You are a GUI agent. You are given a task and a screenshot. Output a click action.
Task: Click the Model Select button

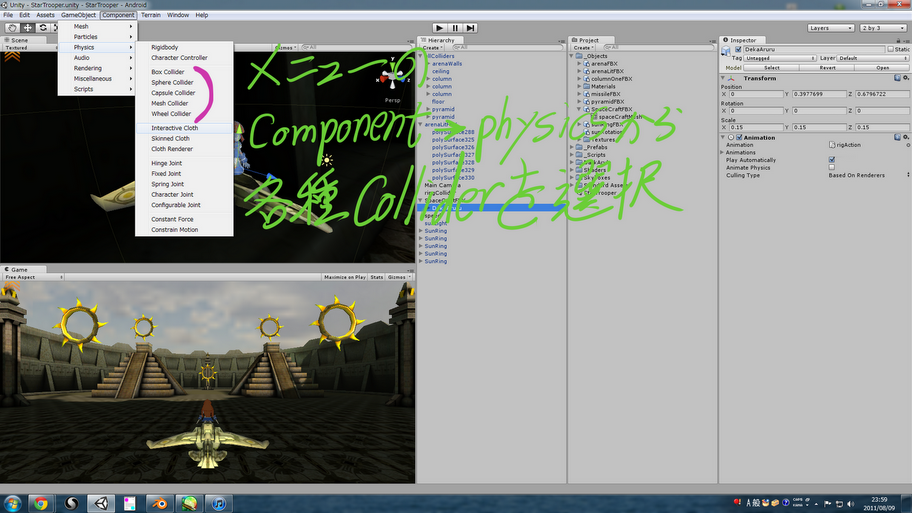tap(771, 68)
